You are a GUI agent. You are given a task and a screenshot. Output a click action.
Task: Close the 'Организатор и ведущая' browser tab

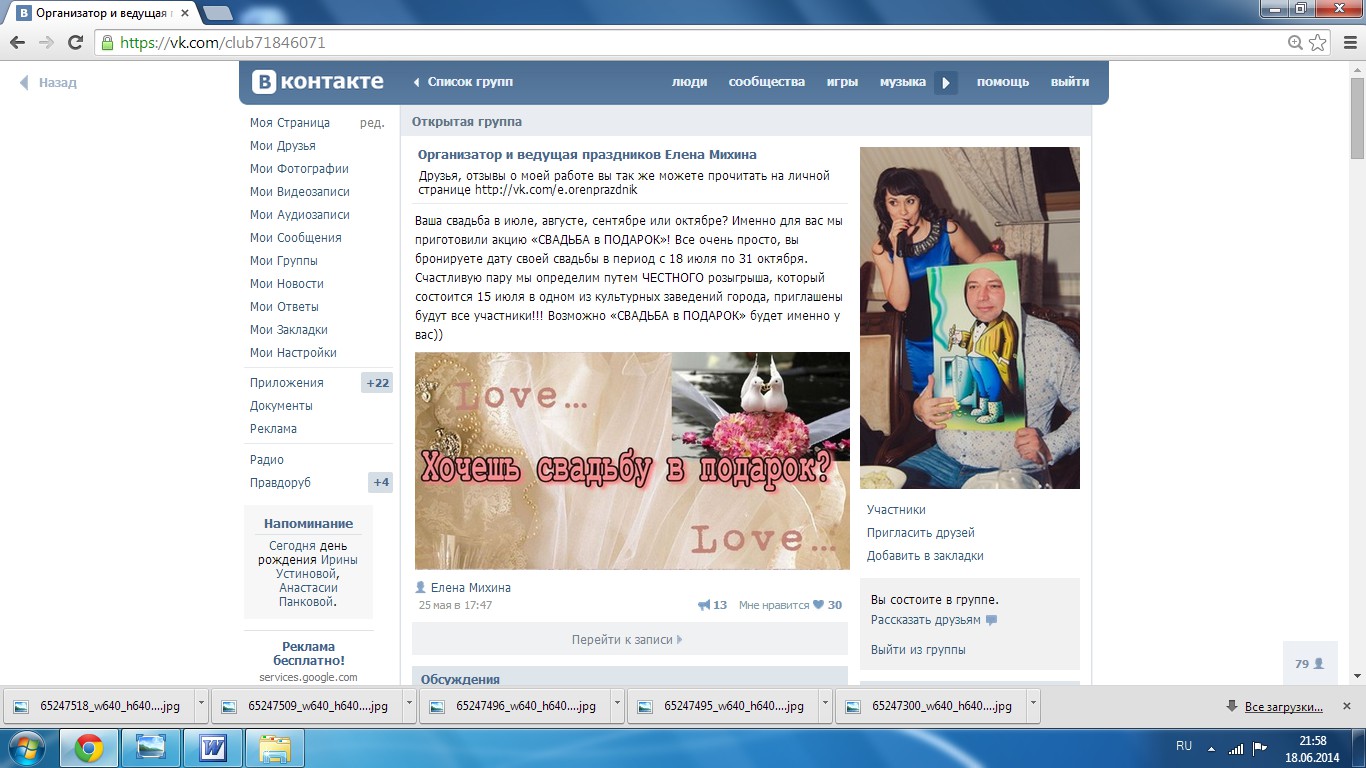[187, 14]
